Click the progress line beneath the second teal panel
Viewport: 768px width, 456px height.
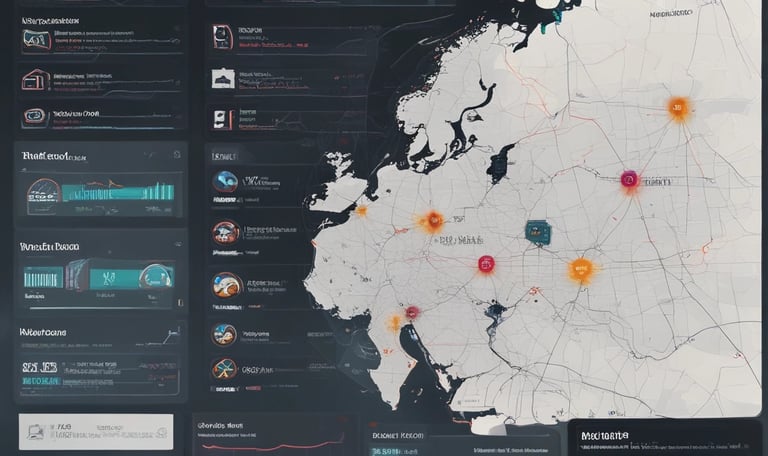[x=100, y=308]
